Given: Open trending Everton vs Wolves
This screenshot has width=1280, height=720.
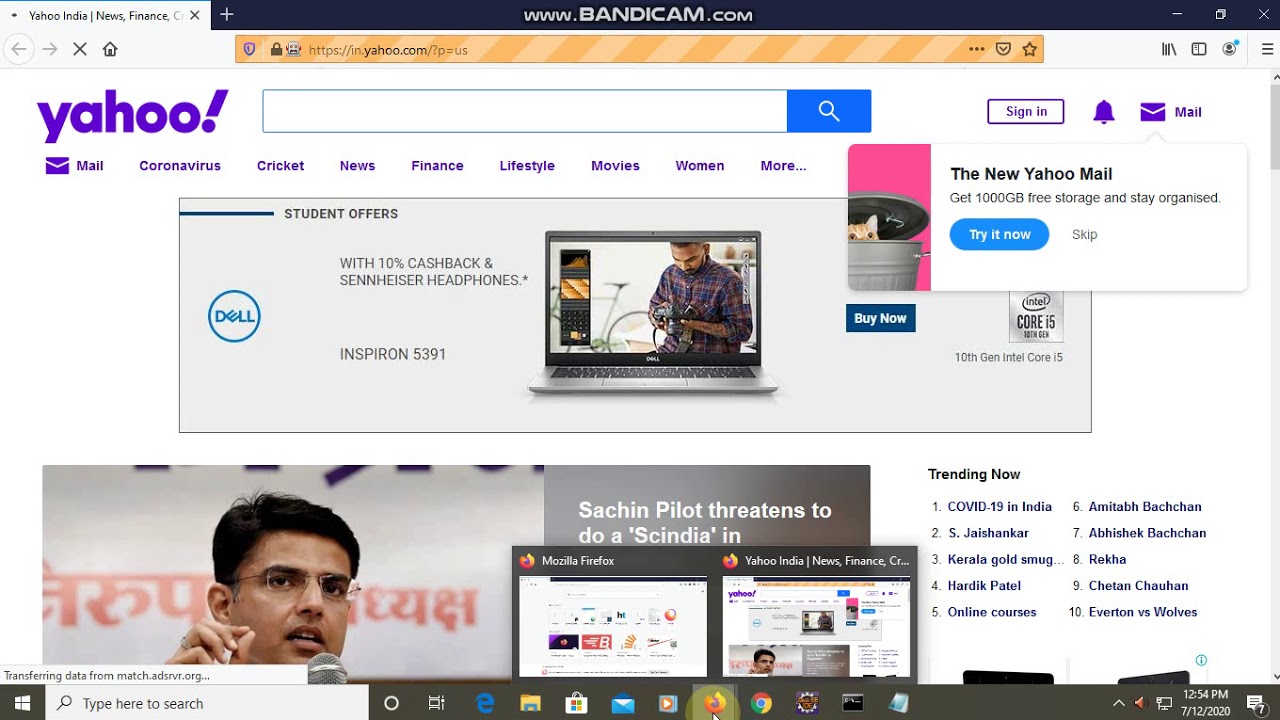Looking at the screenshot, I should (x=1143, y=612).
